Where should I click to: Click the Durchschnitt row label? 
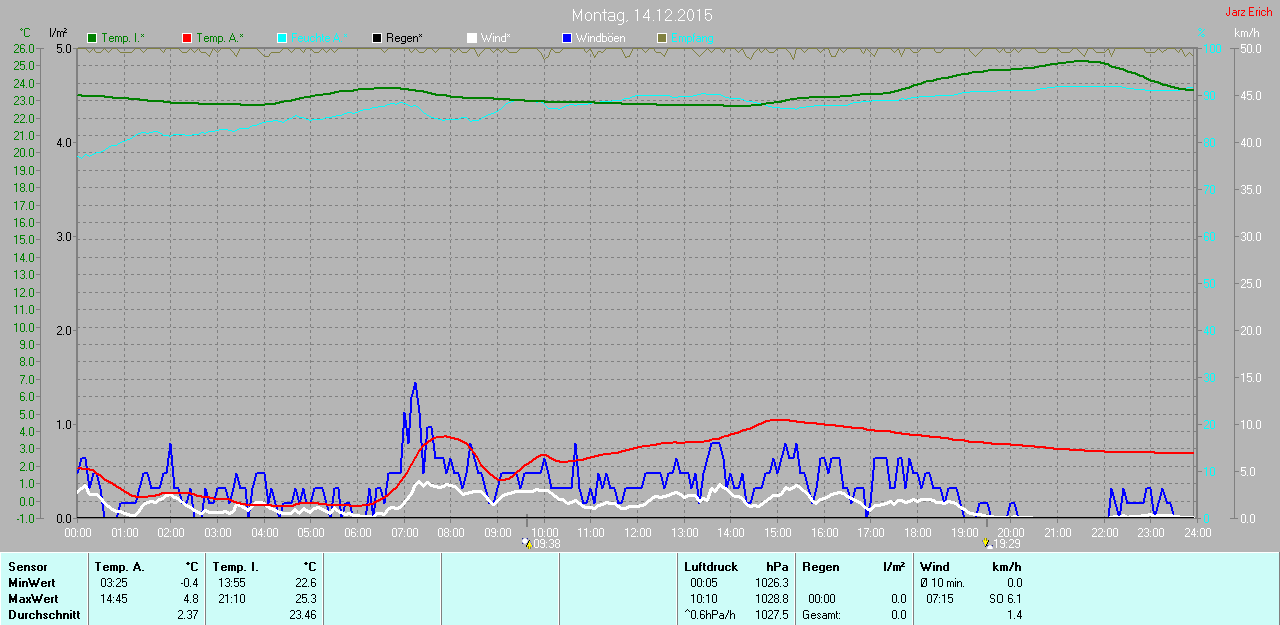pyautogui.click(x=43, y=615)
